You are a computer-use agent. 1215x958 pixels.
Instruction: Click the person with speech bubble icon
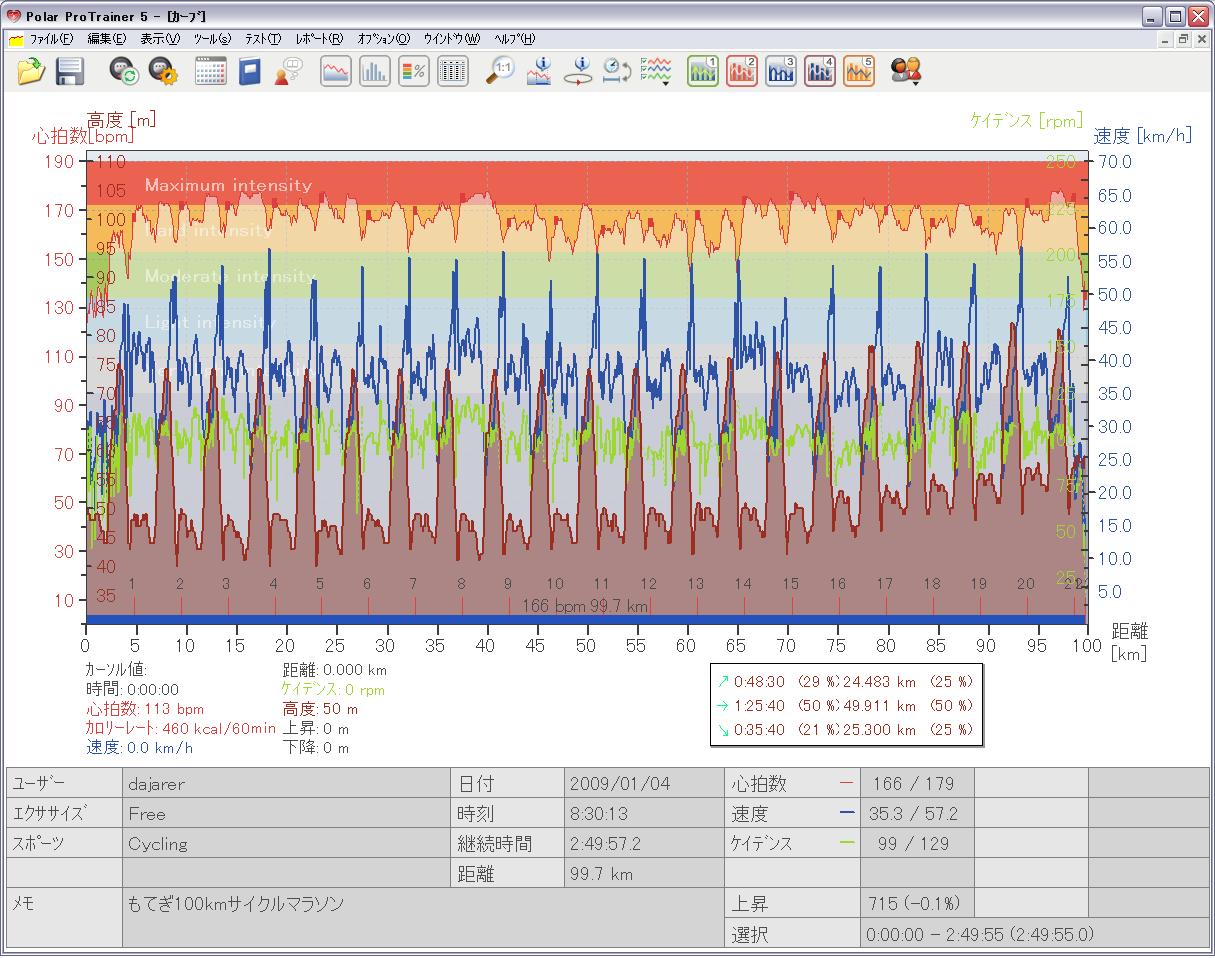pos(288,71)
